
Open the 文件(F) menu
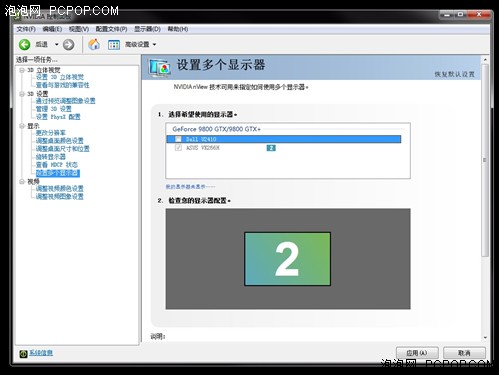click(26, 29)
